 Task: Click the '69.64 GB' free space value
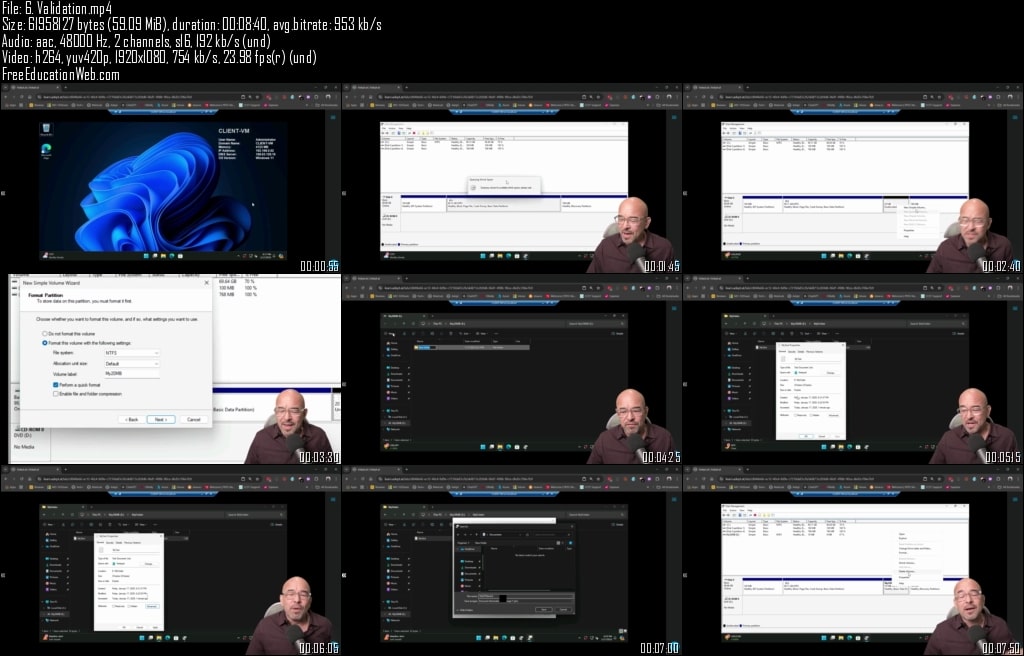pos(228,281)
